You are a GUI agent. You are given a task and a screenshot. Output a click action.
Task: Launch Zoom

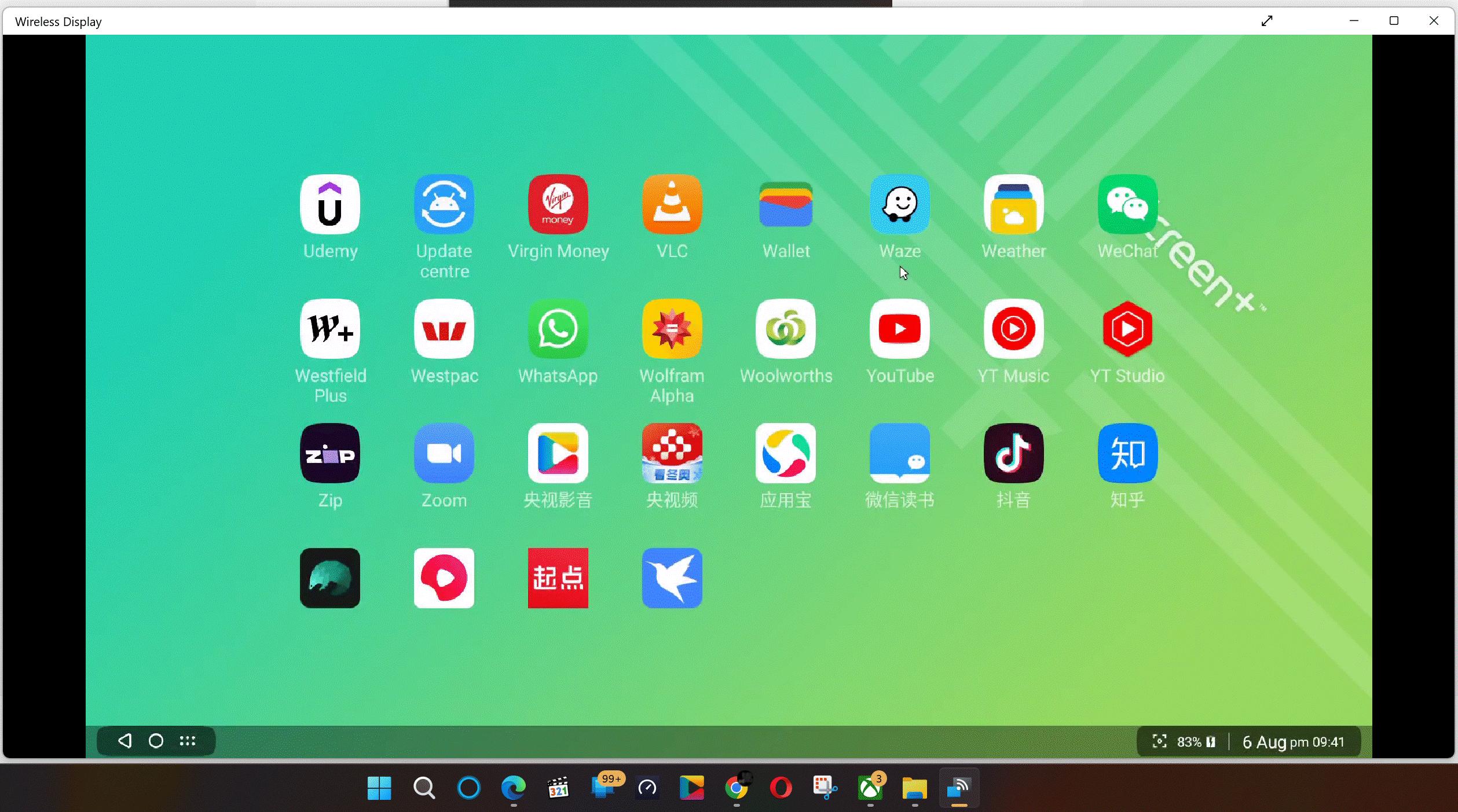(444, 453)
